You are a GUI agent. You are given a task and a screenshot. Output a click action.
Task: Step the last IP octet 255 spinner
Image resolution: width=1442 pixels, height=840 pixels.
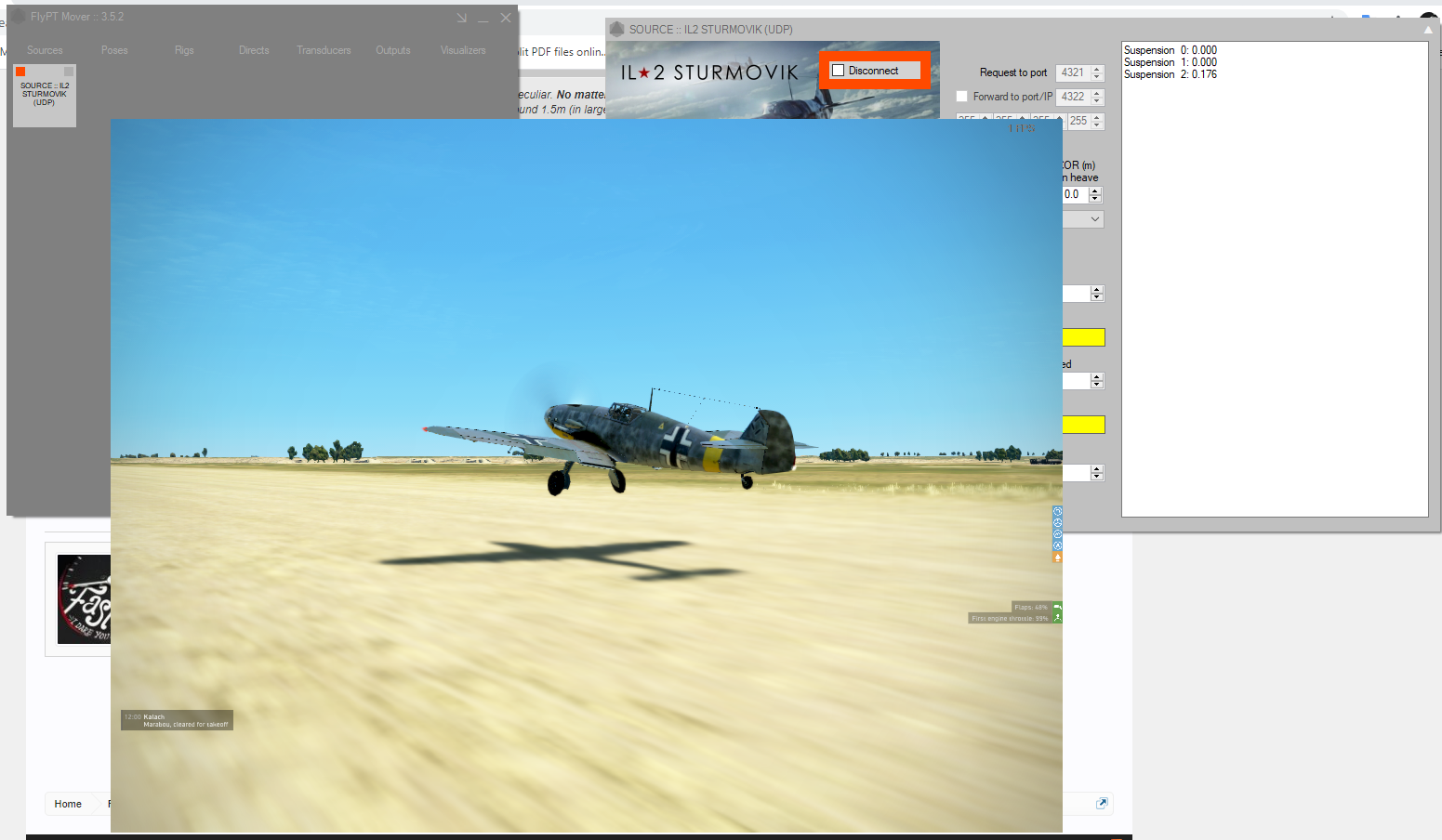[x=1097, y=121]
